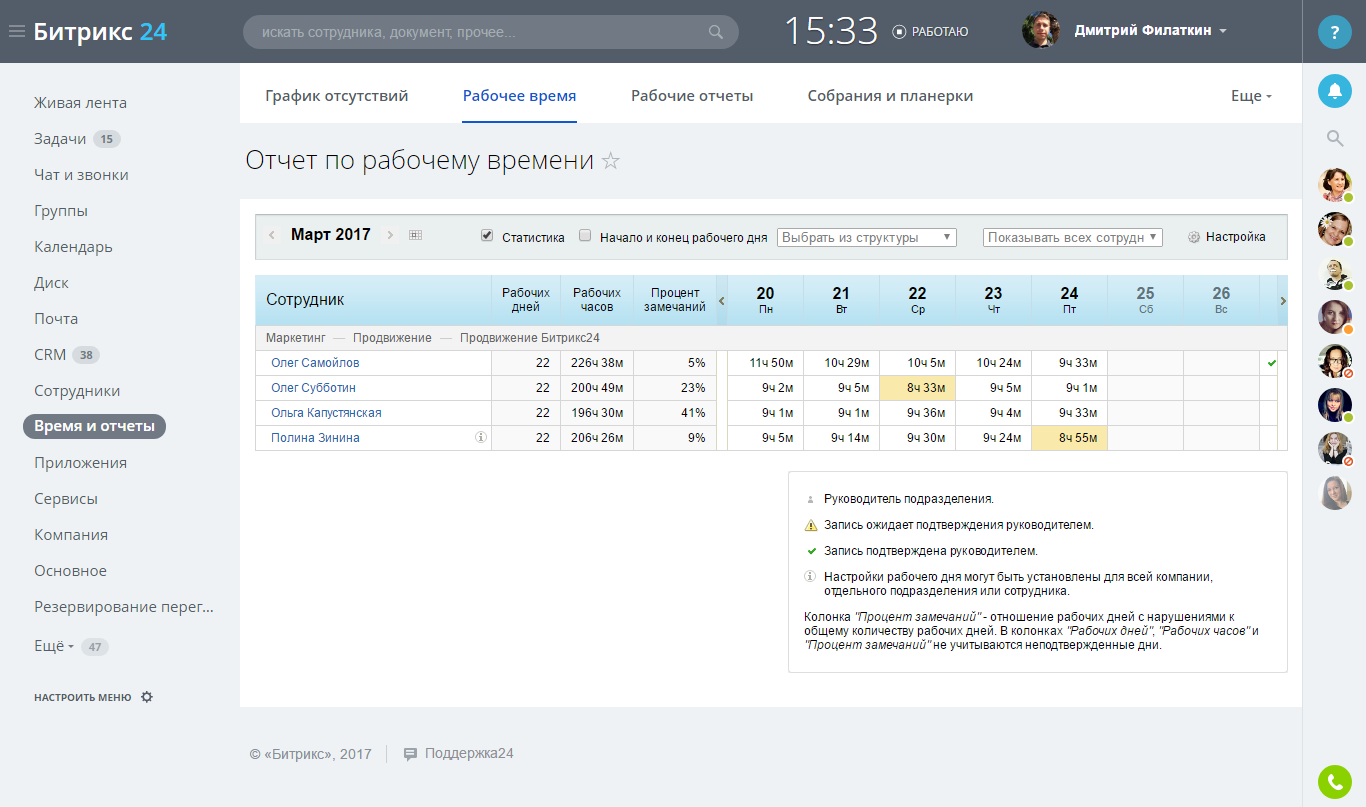Image resolution: width=1366 pixels, height=807 pixels.
Task: Open the Рабочие отчеты tab
Action: [692, 96]
